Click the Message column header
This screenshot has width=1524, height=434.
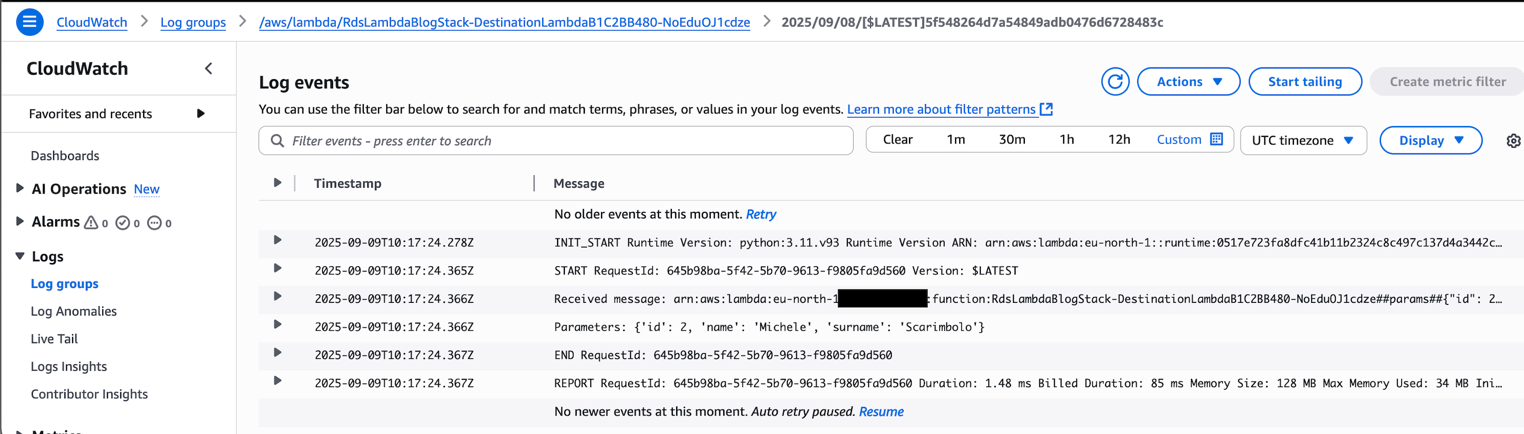click(x=579, y=183)
